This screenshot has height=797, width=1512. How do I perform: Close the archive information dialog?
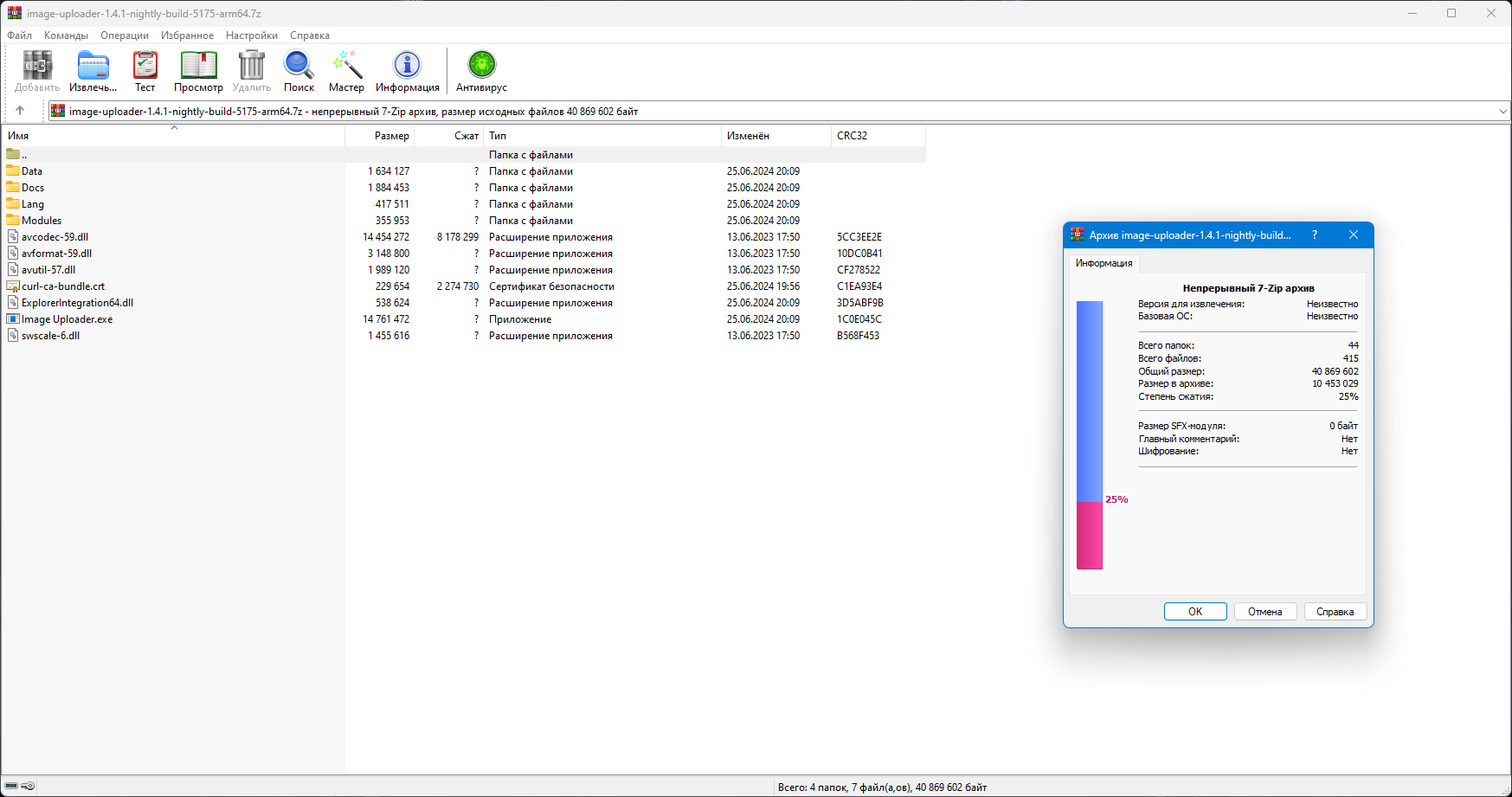tap(1354, 235)
